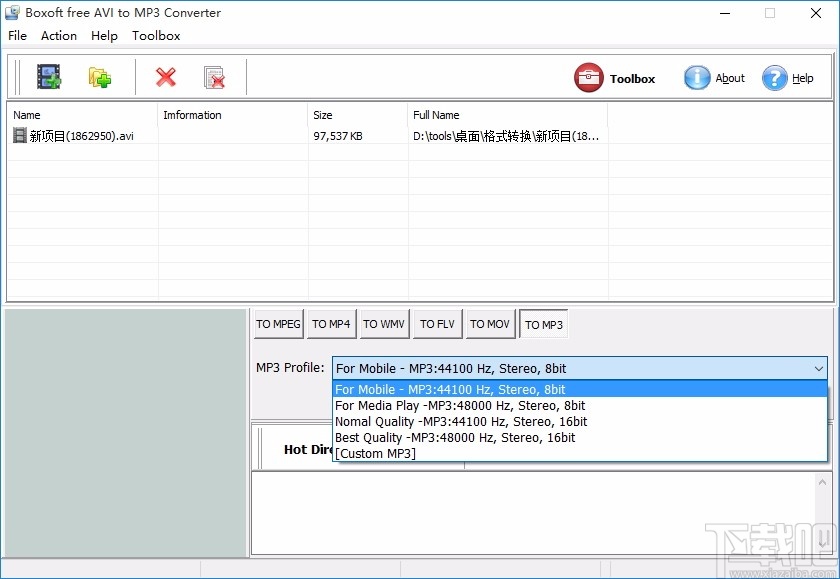Choose the [Custom MP3] profile option

(x=375, y=453)
